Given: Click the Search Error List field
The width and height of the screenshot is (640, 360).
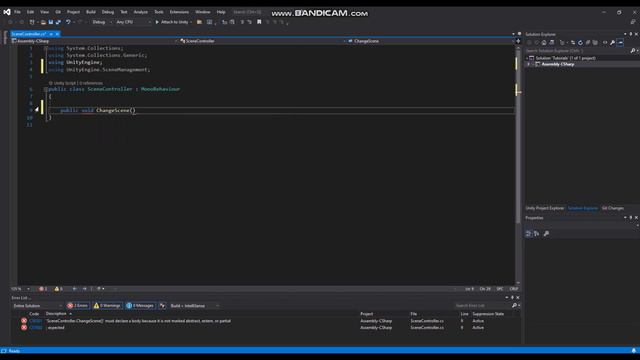Looking at the screenshot, I should 482,306.
